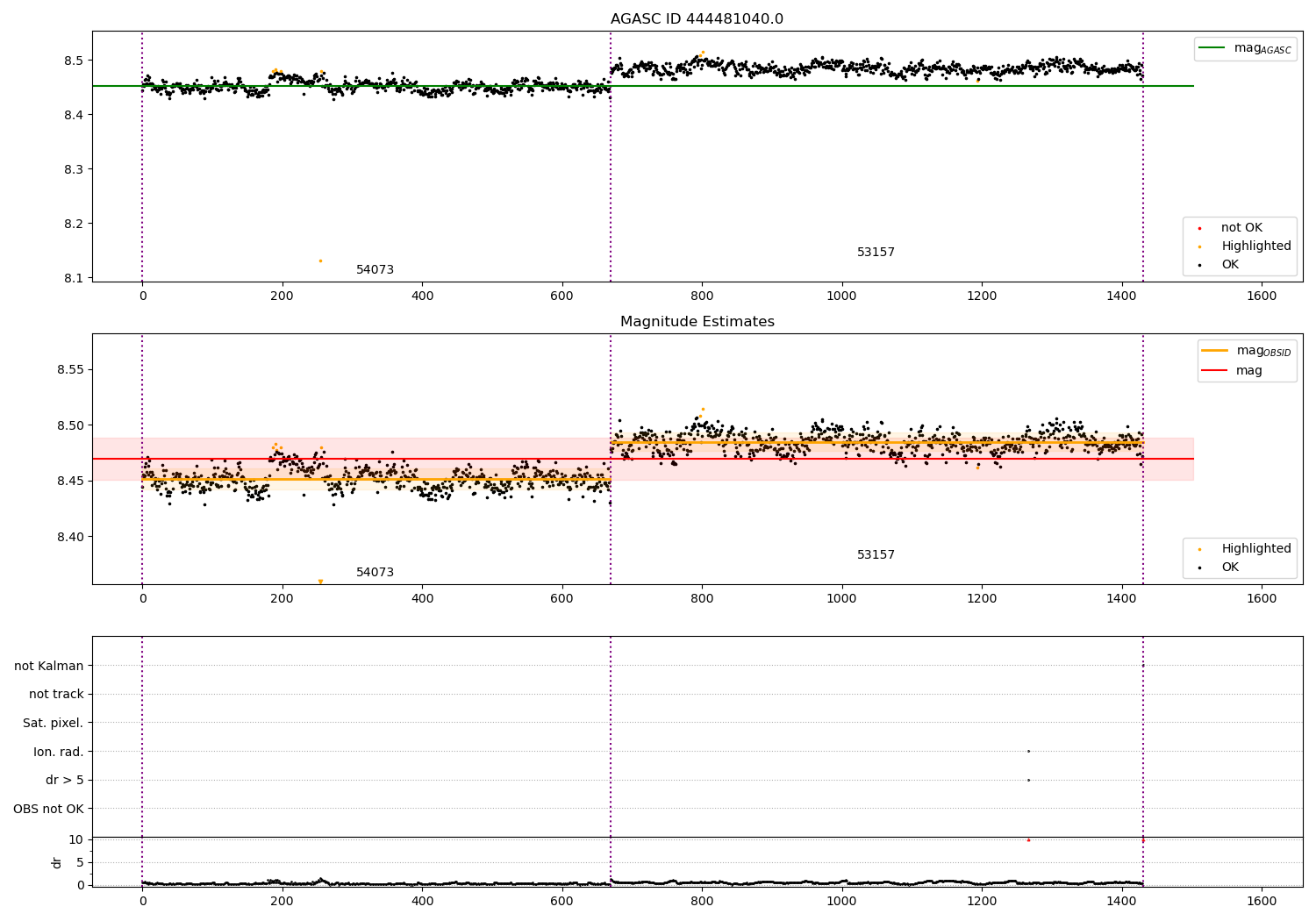This screenshot has width=1316, height=921.
Task: Click the 'AGASC ID 444481040.0' plot title
Action: pos(697,19)
